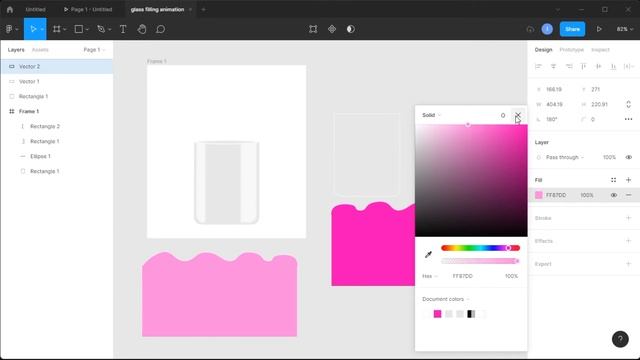Remove the FF87DD fill

coord(628,195)
